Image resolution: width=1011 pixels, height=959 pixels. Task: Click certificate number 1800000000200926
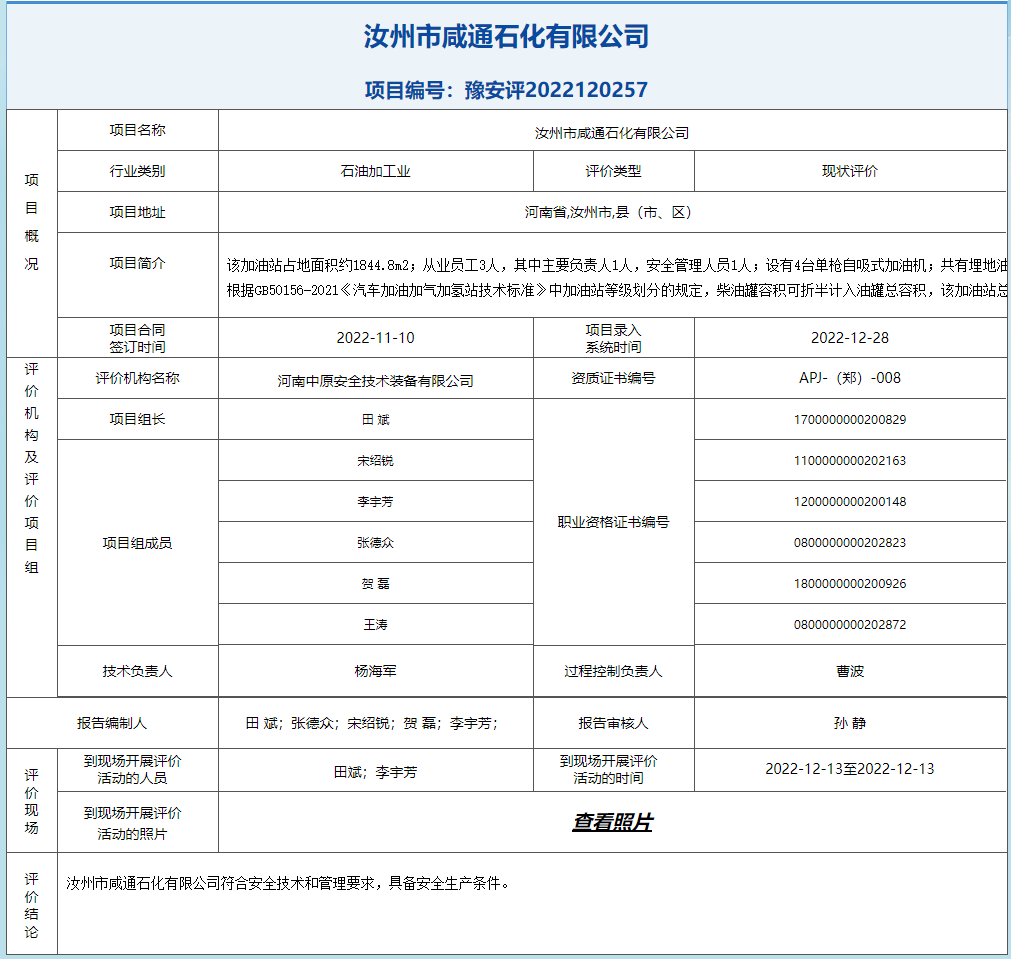(x=850, y=584)
